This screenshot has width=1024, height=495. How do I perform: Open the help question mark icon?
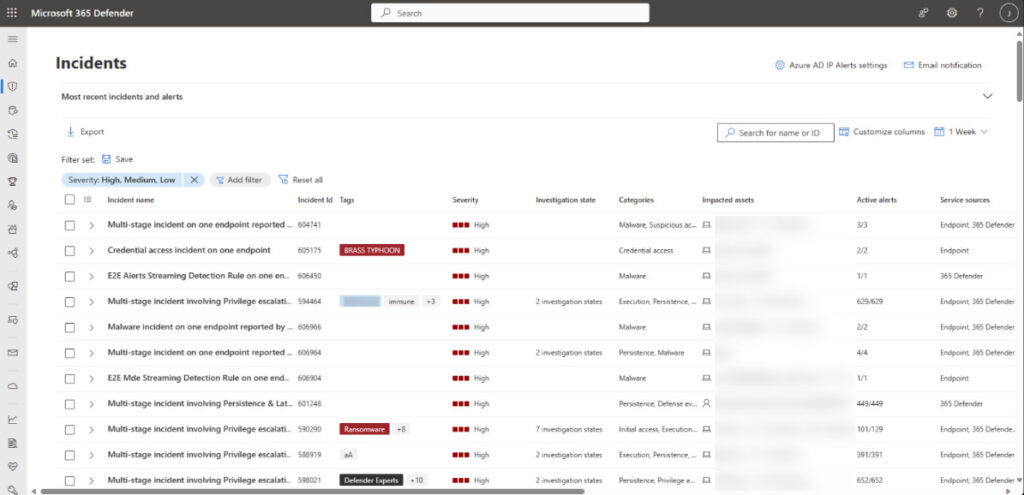979,13
